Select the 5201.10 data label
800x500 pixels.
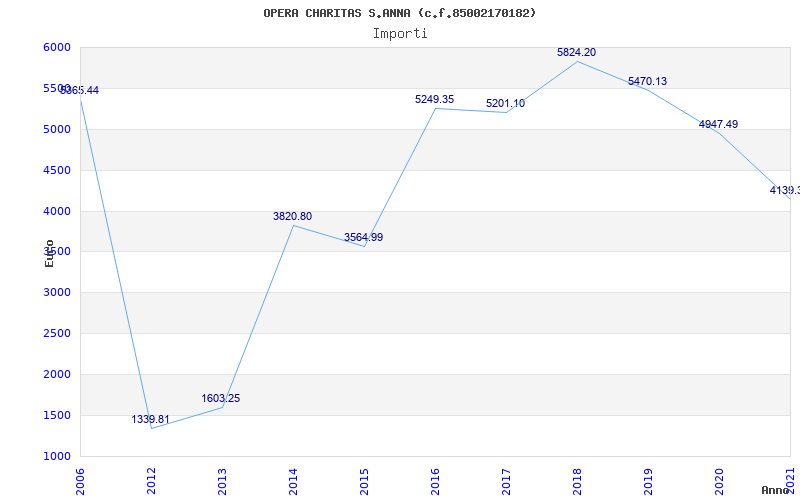505,104
